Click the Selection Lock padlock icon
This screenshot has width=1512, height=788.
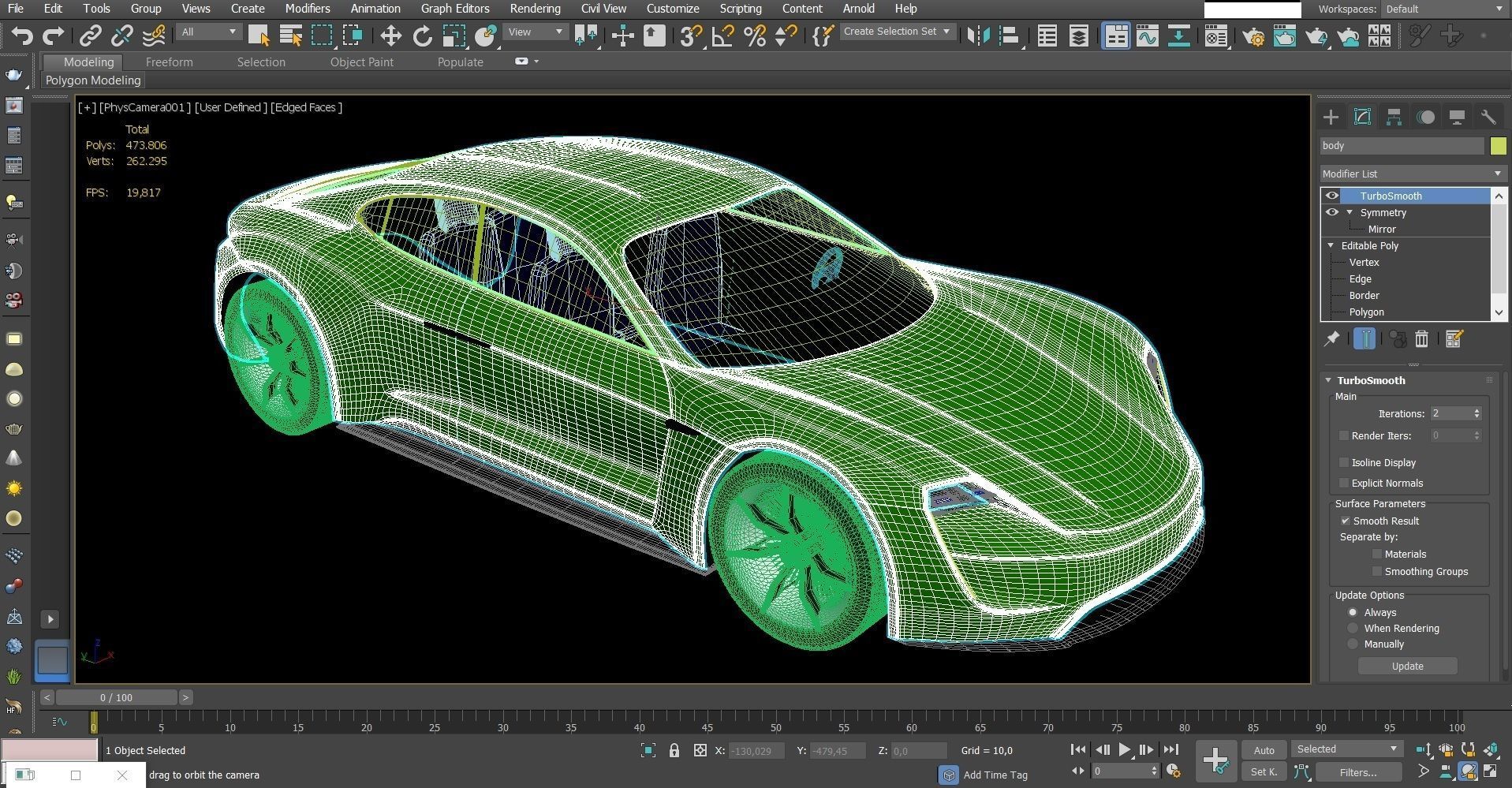click(x=674, y=750)
